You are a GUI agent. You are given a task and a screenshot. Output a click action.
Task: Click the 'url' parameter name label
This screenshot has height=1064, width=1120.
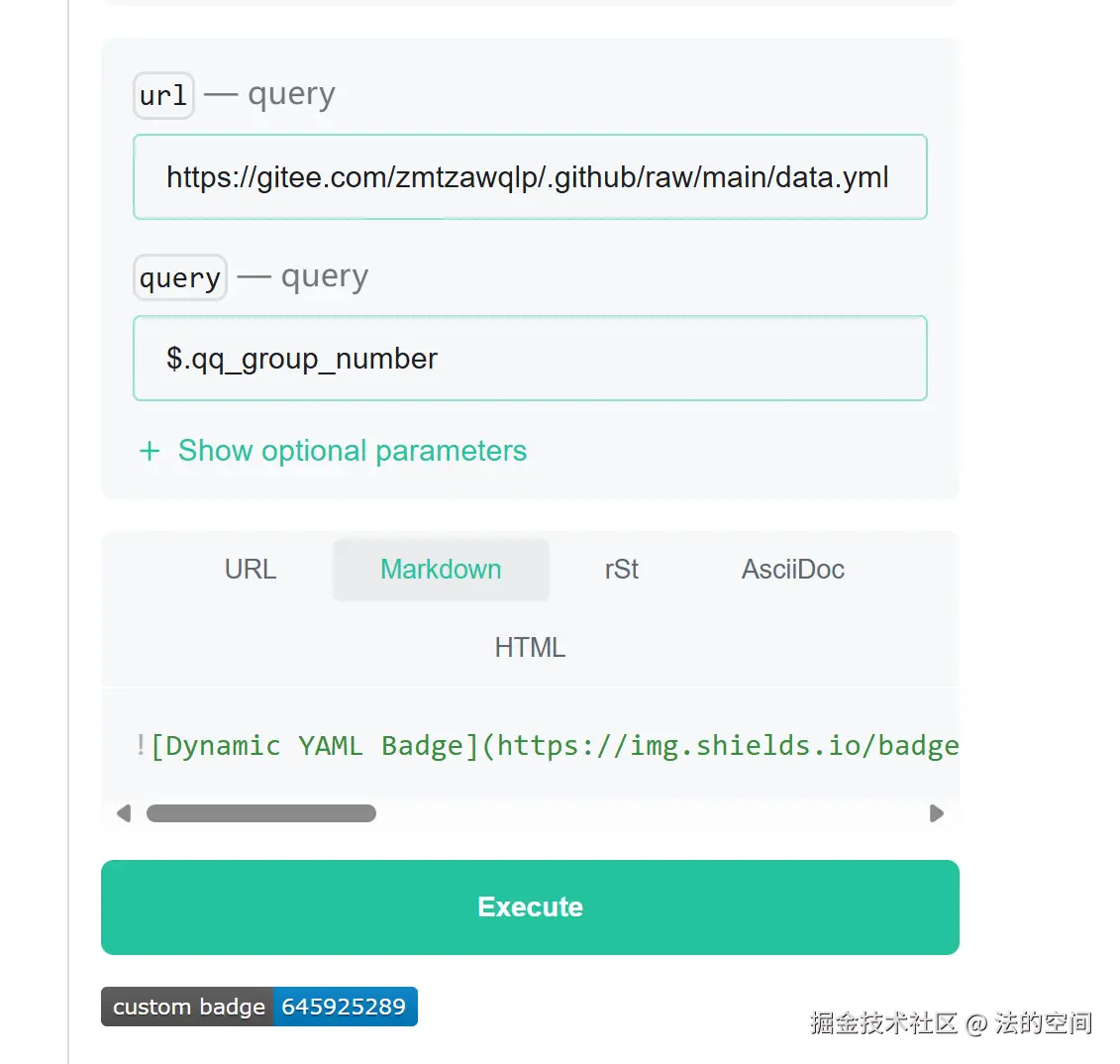163,96
